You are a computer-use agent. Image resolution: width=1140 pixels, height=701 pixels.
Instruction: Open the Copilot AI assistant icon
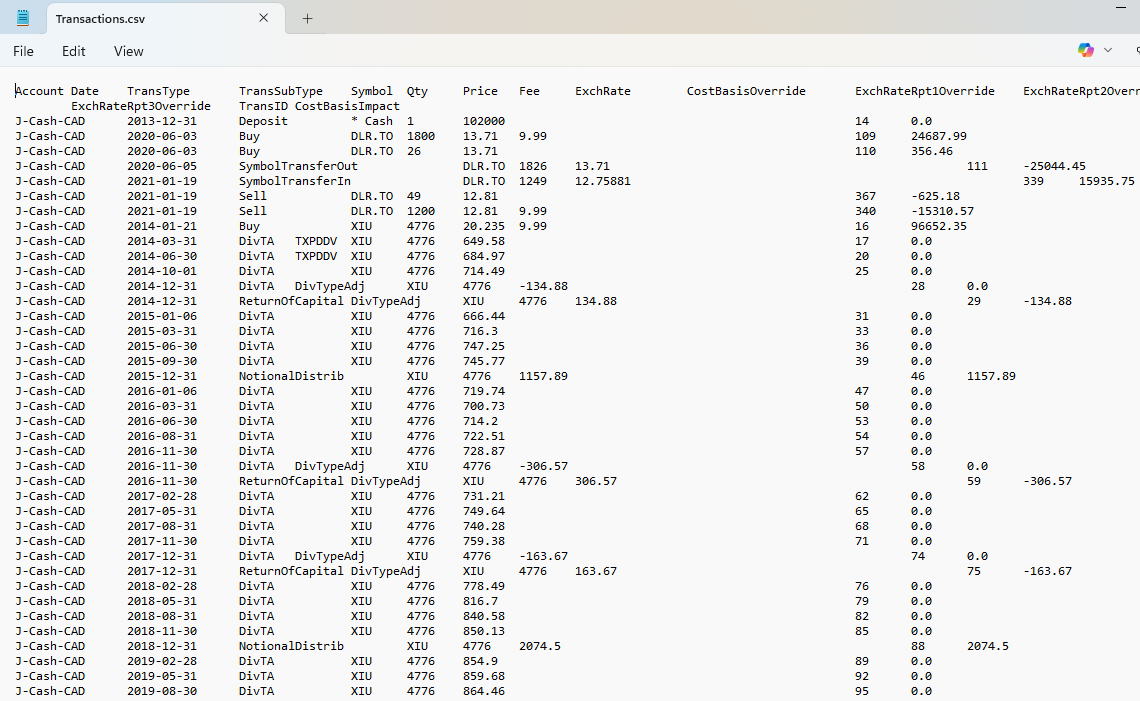[1085, 50]
